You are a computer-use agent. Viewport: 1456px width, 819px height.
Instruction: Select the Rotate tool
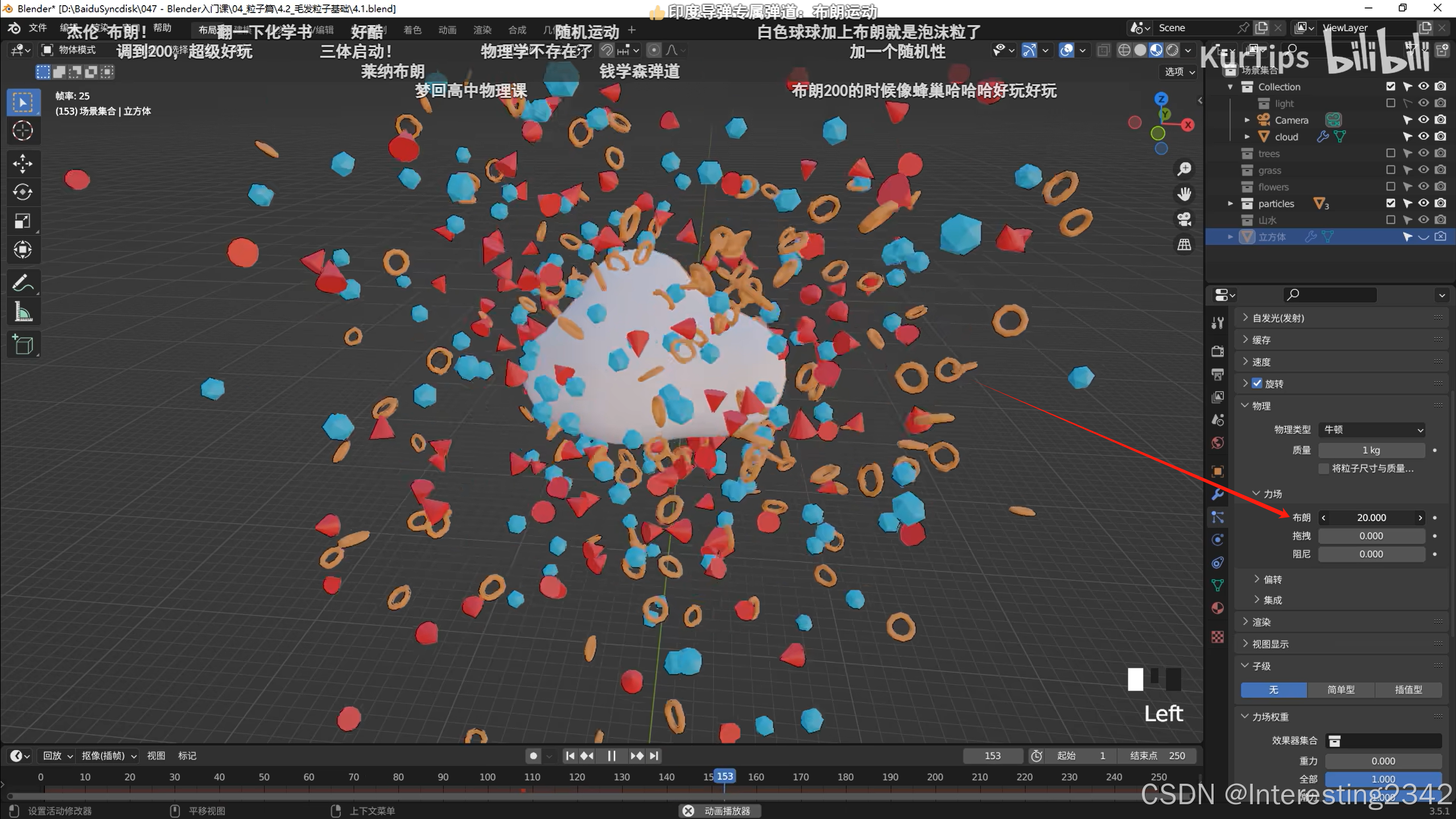(23, 192)
